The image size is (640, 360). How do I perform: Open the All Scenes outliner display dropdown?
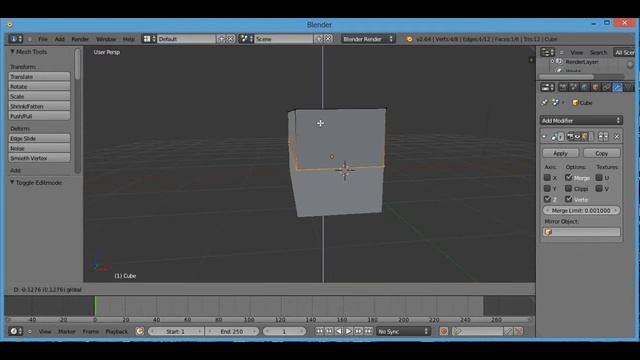(x=624, y=52)
